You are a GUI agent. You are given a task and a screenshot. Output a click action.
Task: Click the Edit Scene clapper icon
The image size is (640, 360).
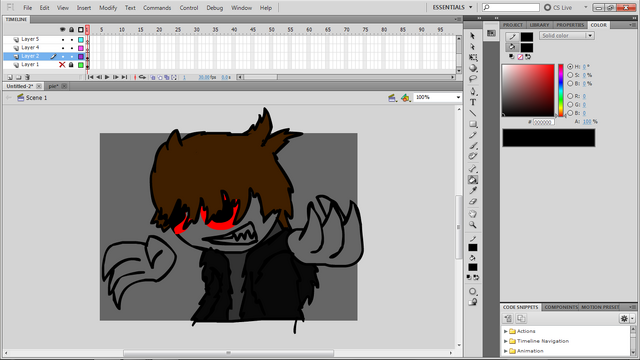(392, 98)
